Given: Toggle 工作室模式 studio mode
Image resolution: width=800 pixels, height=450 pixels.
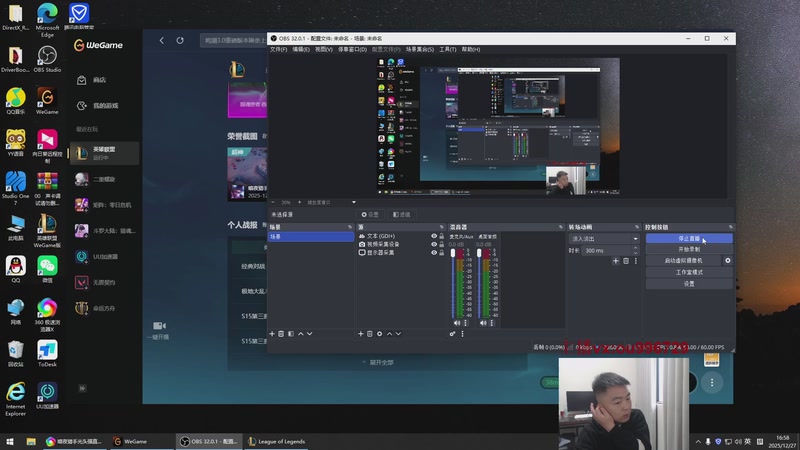Looking at the screenshot, I should pyautogui.click(x=689, y=272).
